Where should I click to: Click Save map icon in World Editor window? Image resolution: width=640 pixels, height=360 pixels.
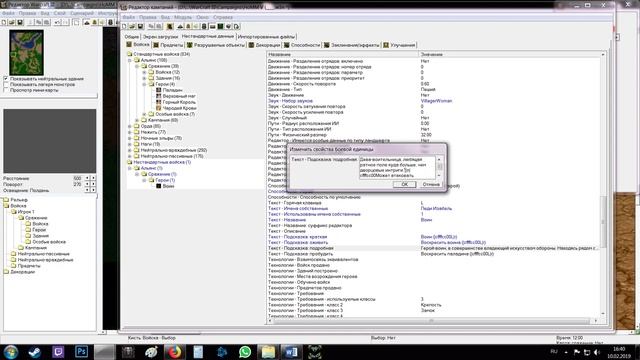click(20, 22)
